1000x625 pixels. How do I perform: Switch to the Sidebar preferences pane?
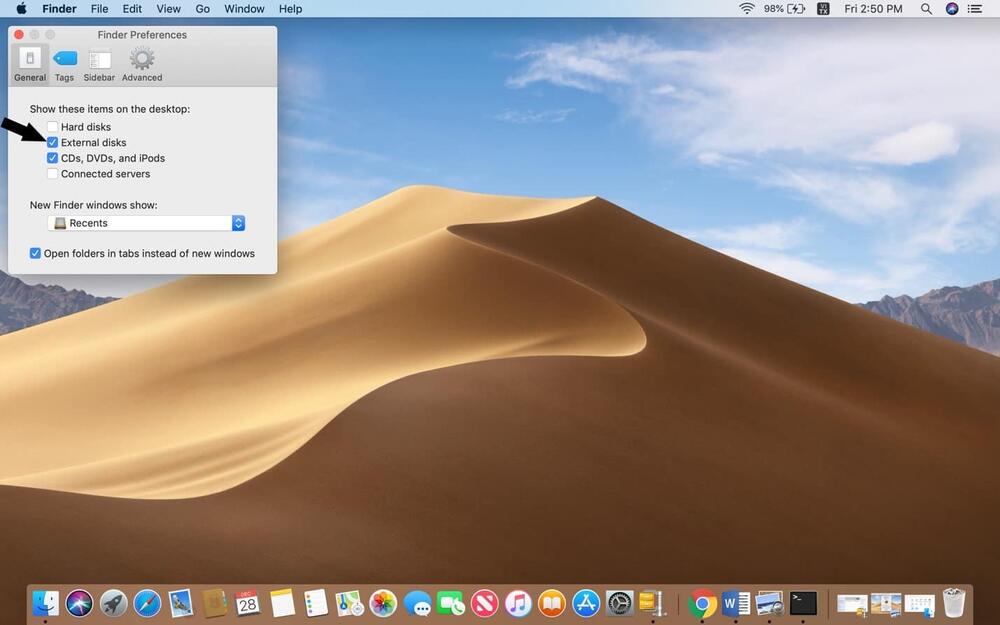(99, 64)
